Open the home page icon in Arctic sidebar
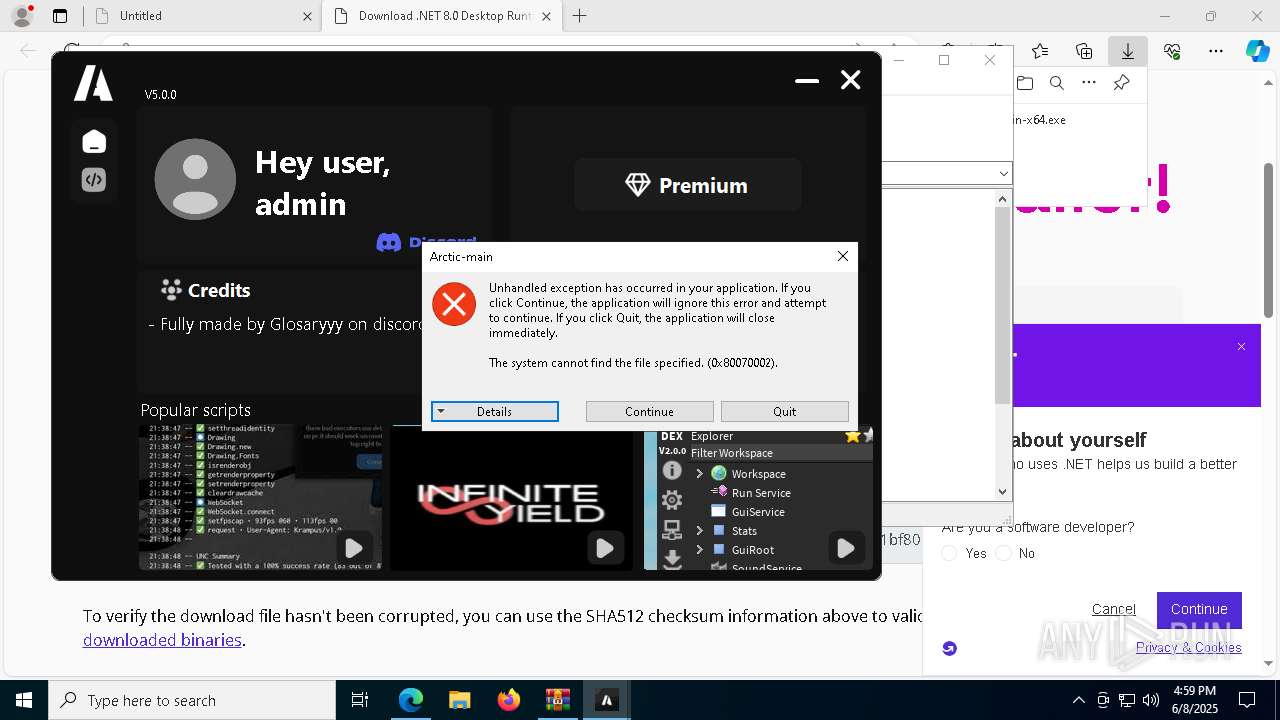The height and width of the screenshot is (720, 1280). coord(94,142)
